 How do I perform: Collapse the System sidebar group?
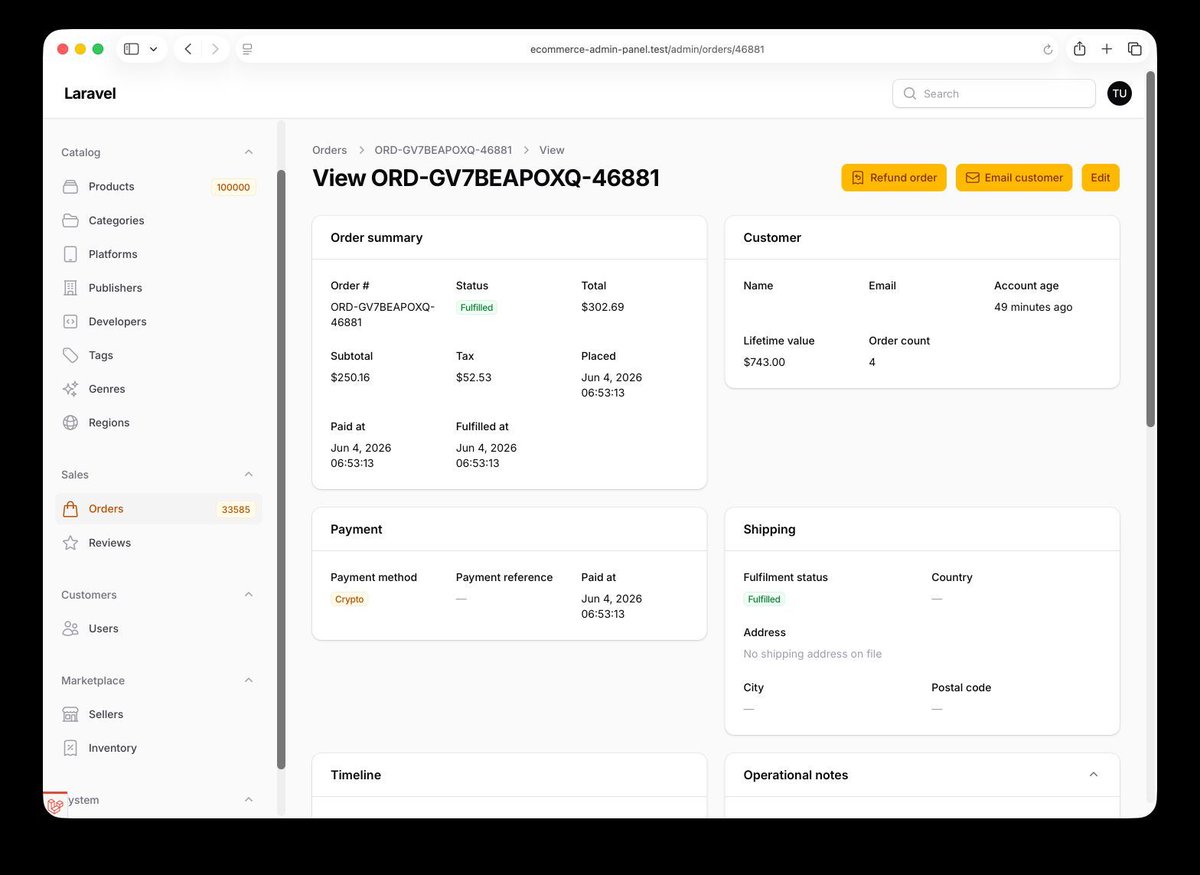pos(249,801)
